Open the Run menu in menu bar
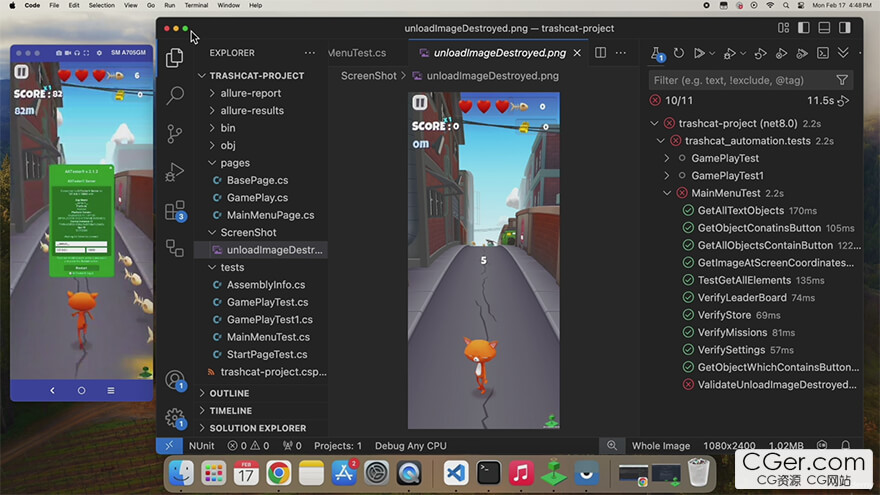Screen dimensions: 880x495 169,5
